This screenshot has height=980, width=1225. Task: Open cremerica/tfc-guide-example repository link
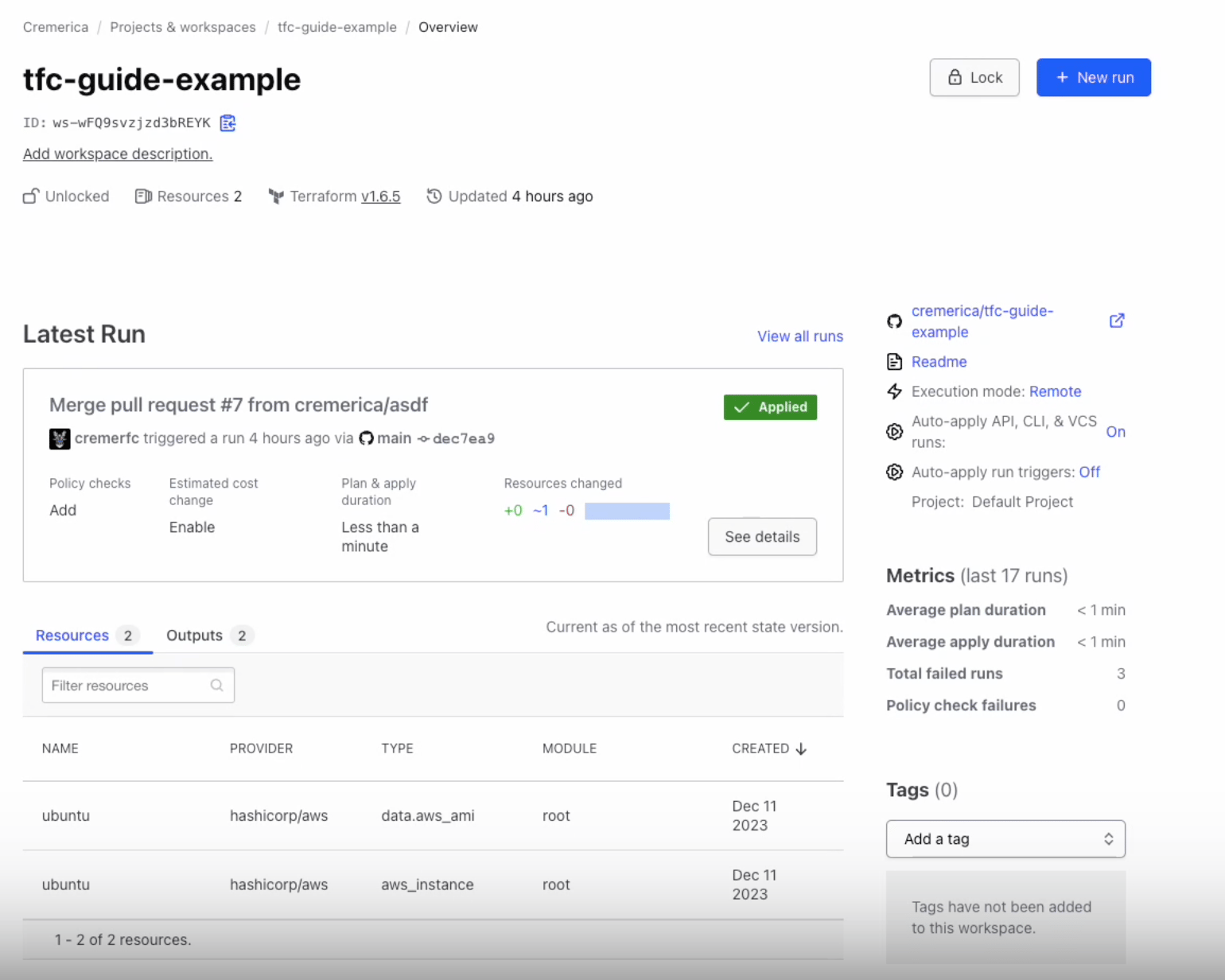point(982,321)
